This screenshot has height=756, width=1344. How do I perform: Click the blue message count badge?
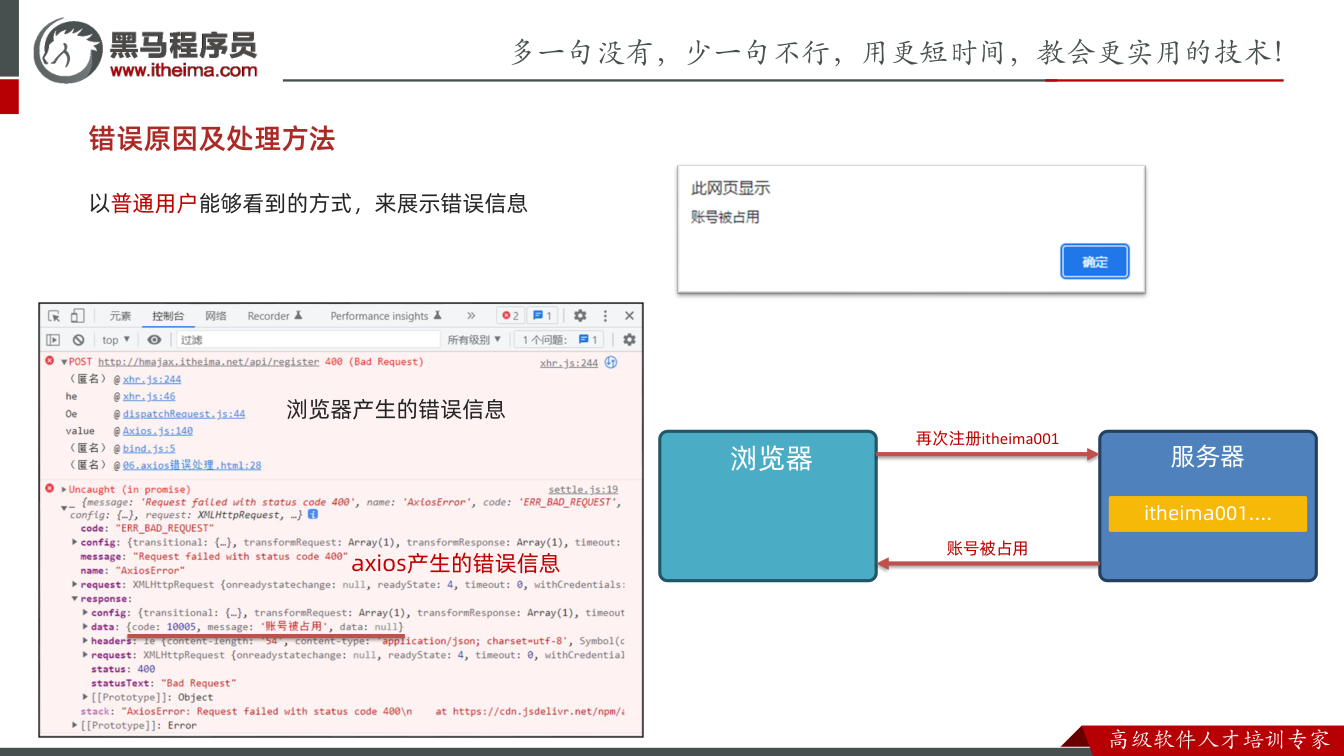[541, 316]
